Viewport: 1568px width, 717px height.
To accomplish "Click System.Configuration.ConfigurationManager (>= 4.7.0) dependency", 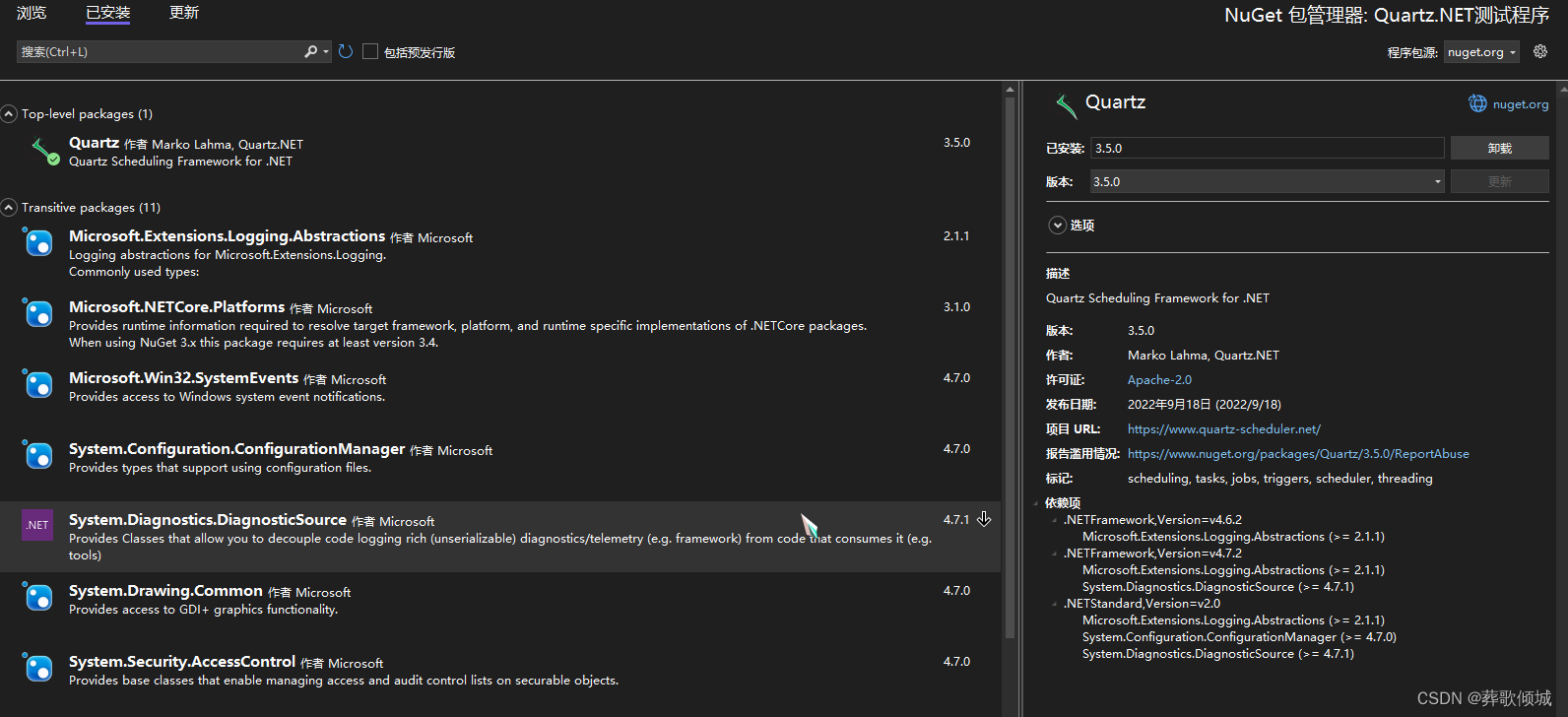I will click(1239, 637).
